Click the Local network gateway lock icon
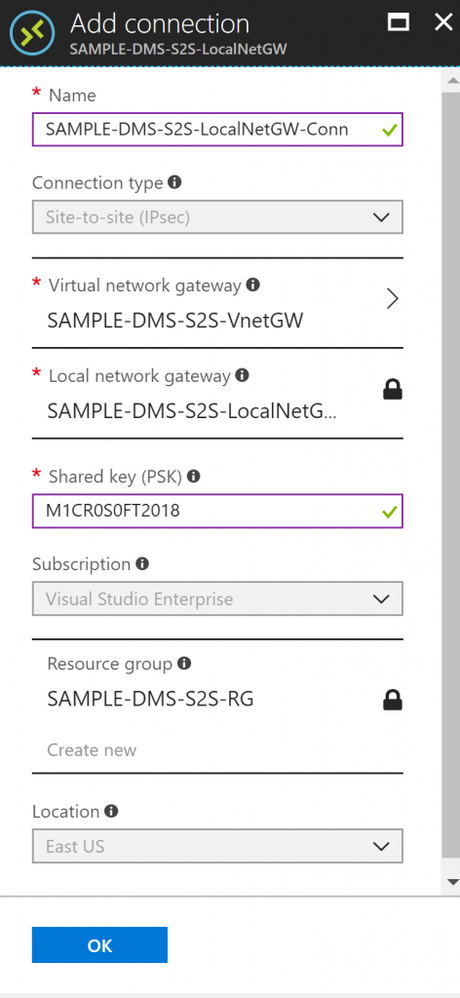 coord(393,390)
